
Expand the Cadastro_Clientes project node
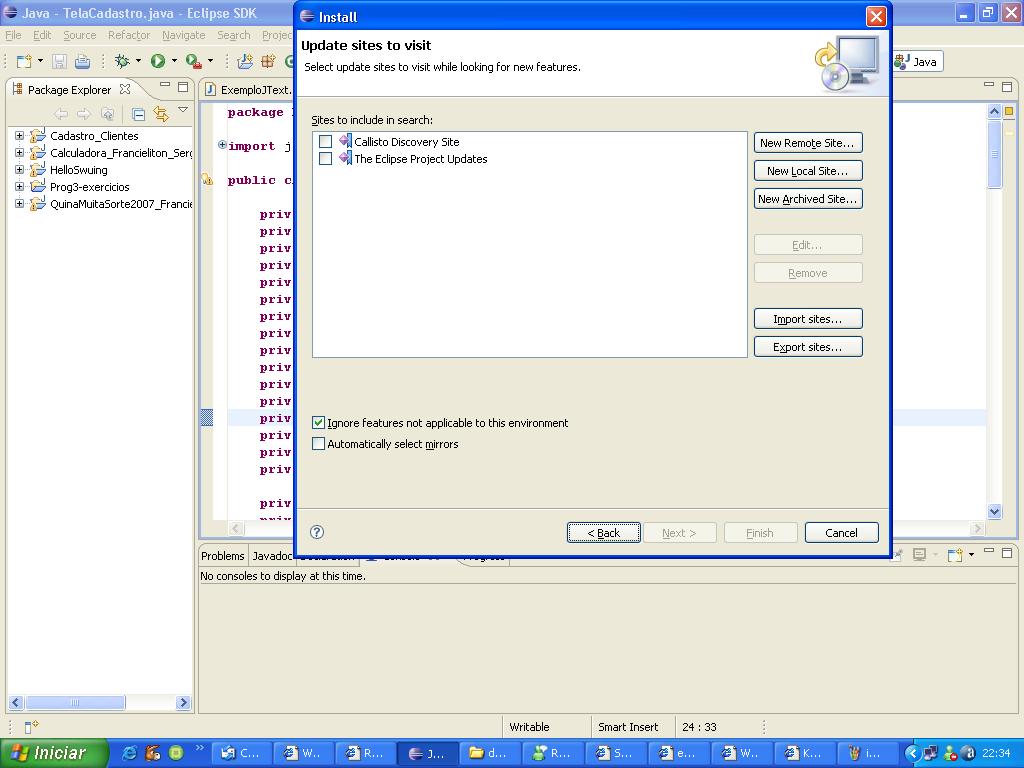(20, 136)
